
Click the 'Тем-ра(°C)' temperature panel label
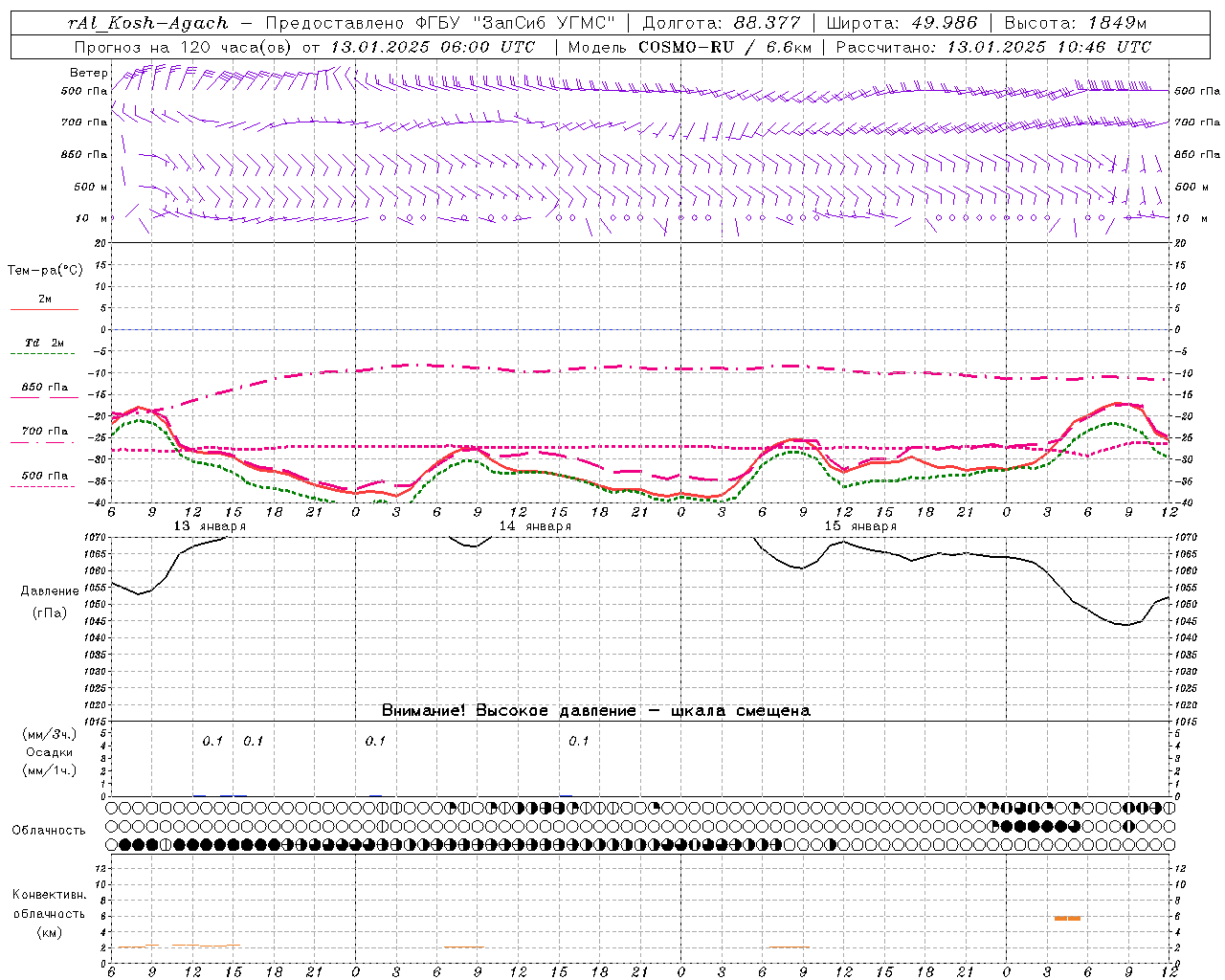45,271
